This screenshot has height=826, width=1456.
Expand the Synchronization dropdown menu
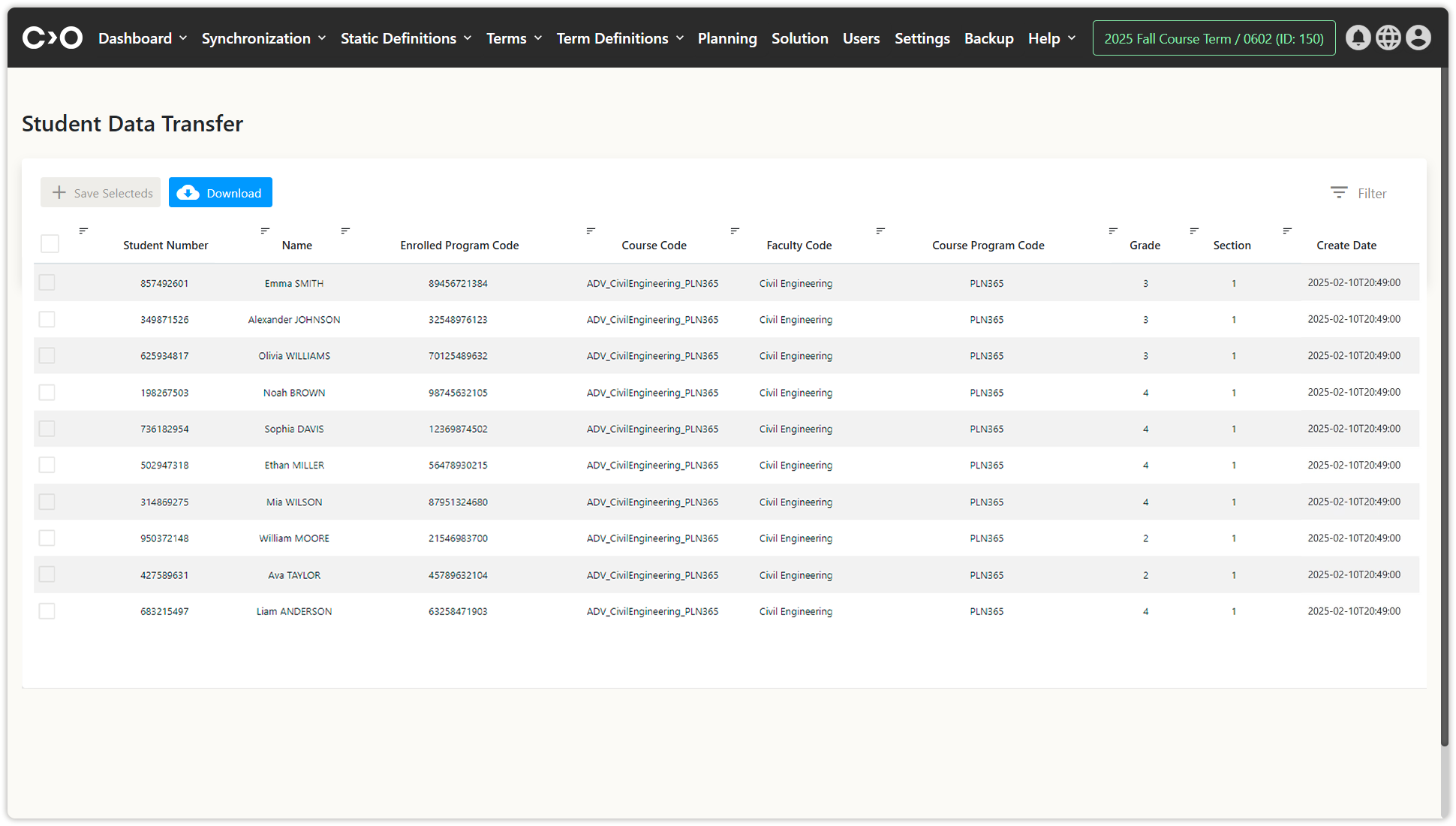263,38
